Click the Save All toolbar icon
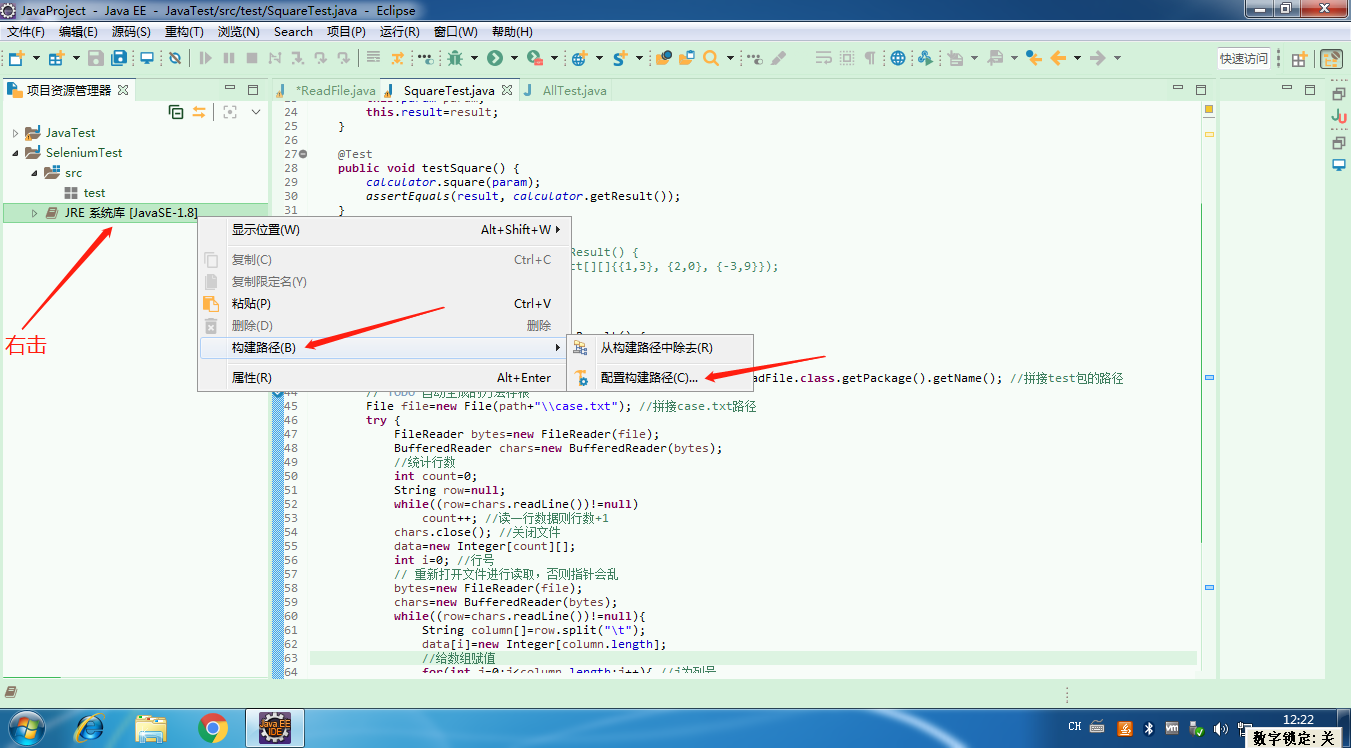The height and width of the screenshot is (748, 1351). pyautogui.click(x=119, y=58)
